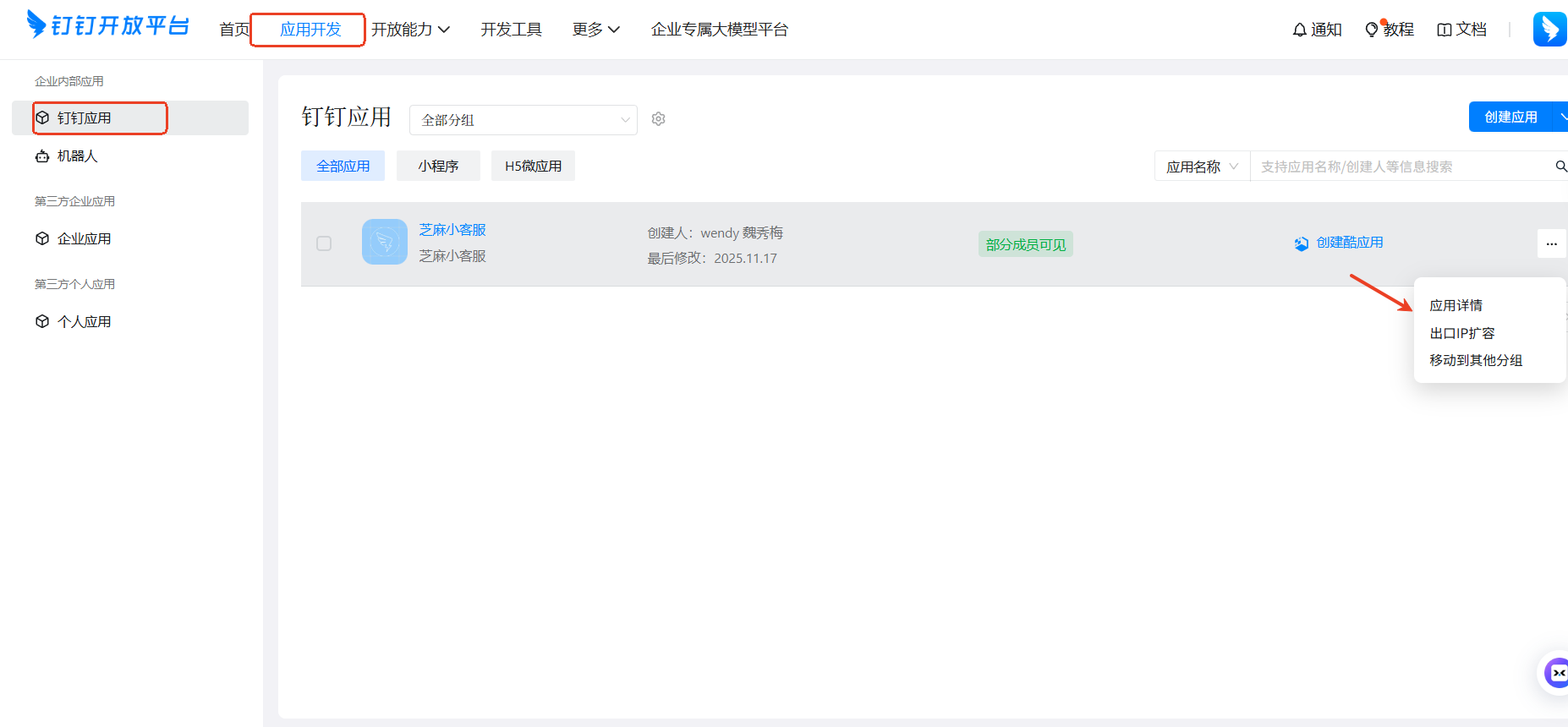The image size is (1568, 727).
Task: Click the 最后修改: 2025.11.17 text
Action: click(712, 258)
